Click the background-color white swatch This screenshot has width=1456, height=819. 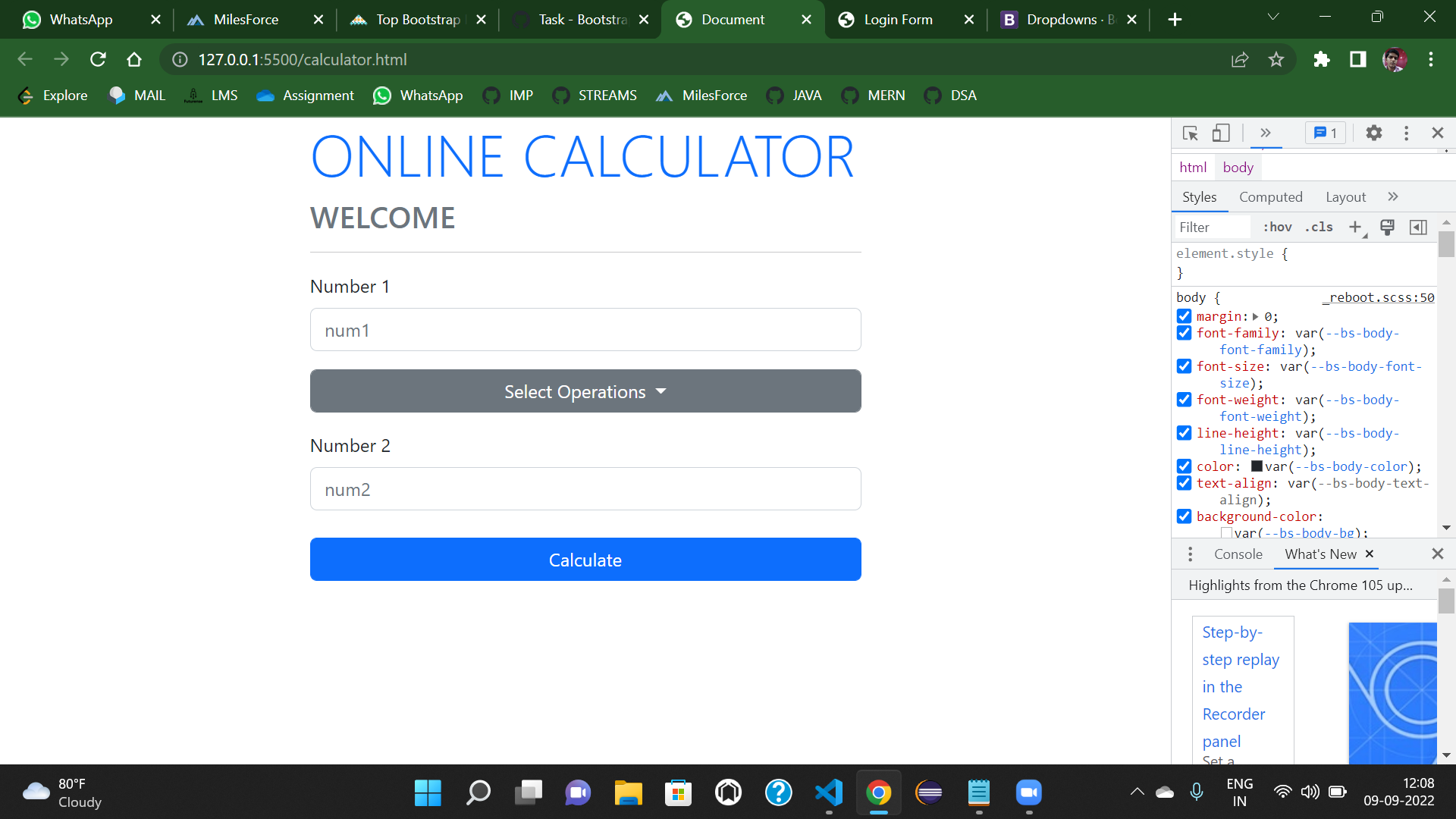coord(1226,533)
